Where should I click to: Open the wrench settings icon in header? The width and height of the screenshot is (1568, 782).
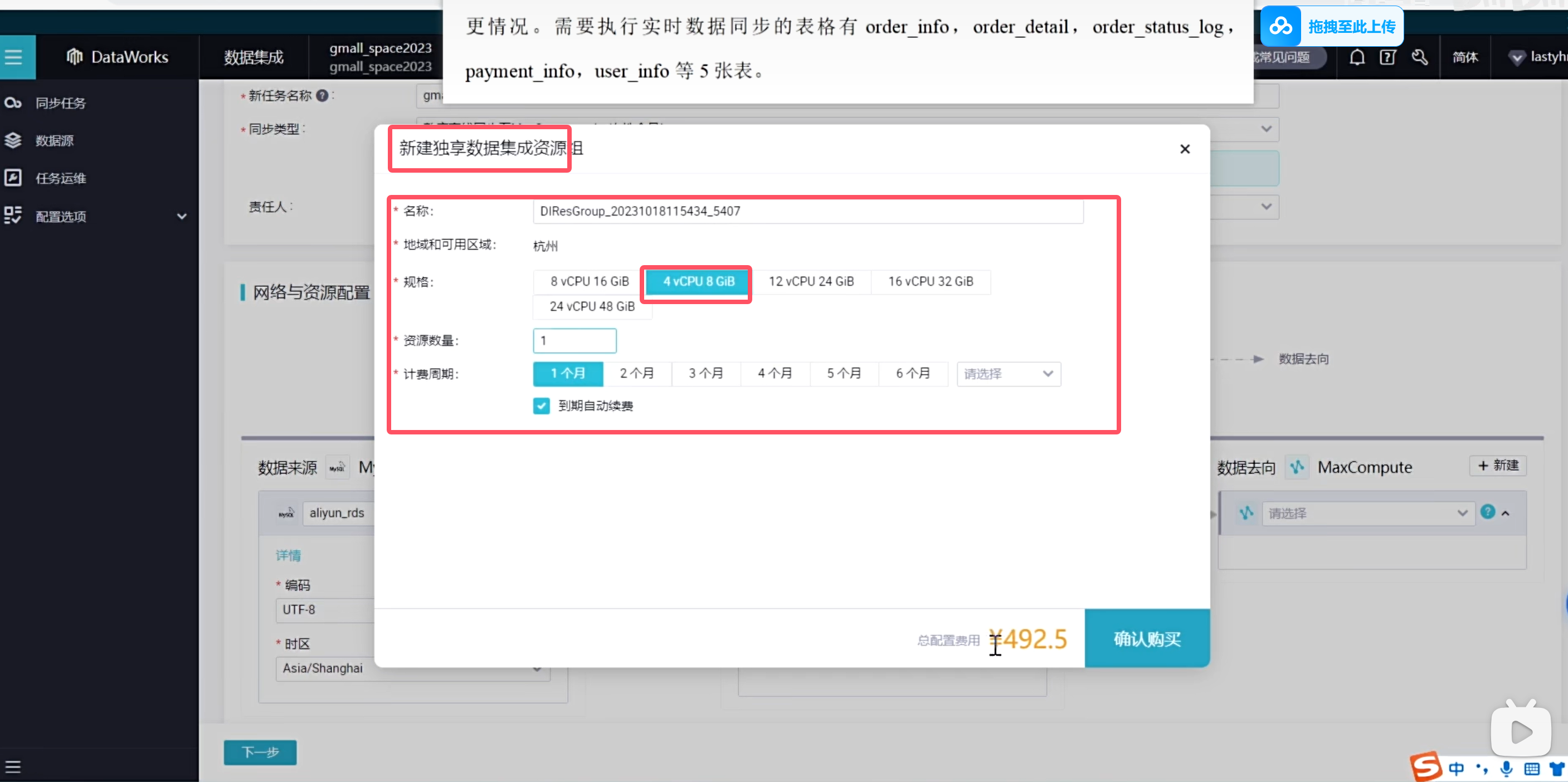(1419, 57)
